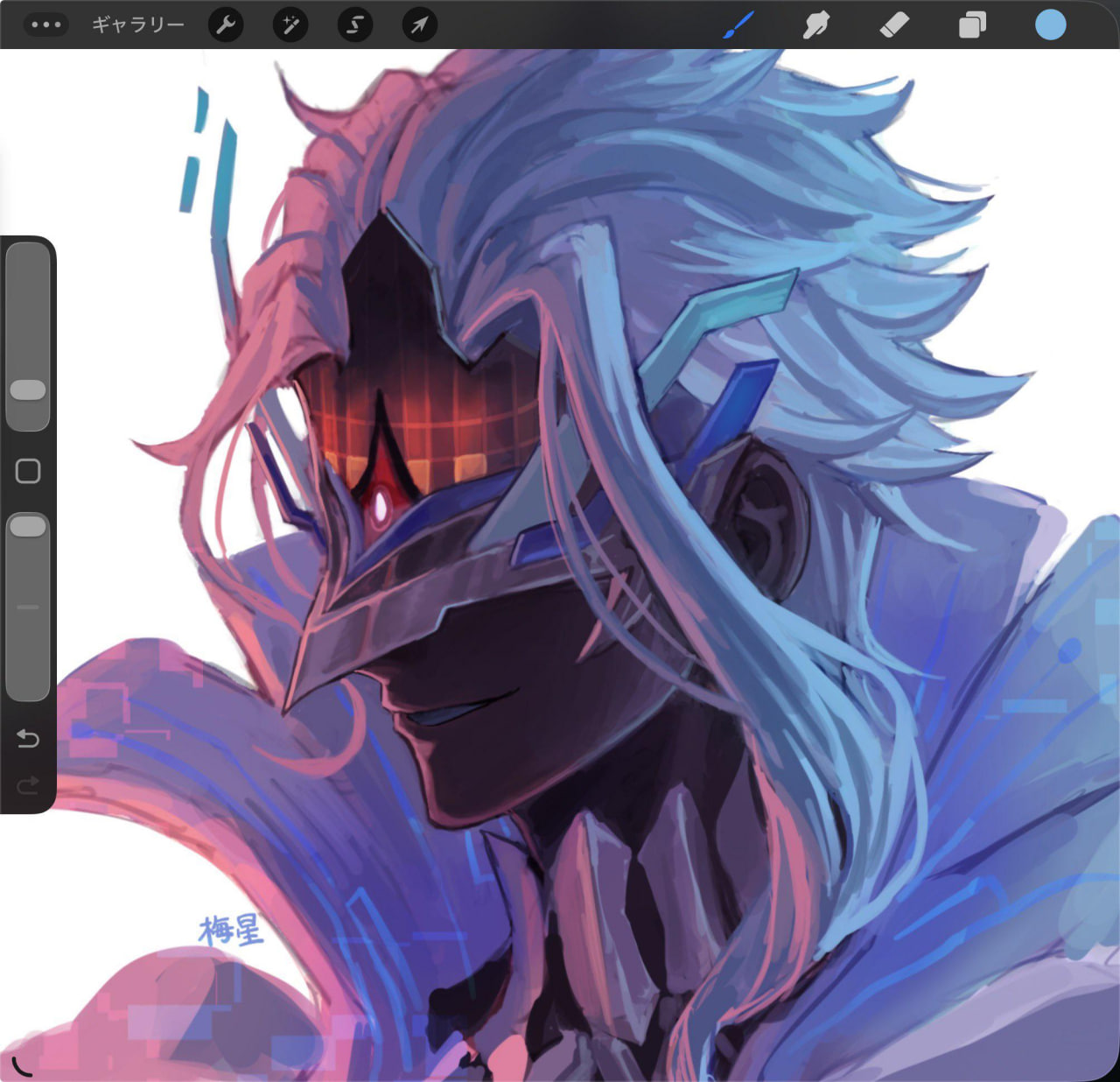Click the 梅星 signature on the canvas
The width and height of the screenshot is (1120, 1082).
tap(232, 930)
